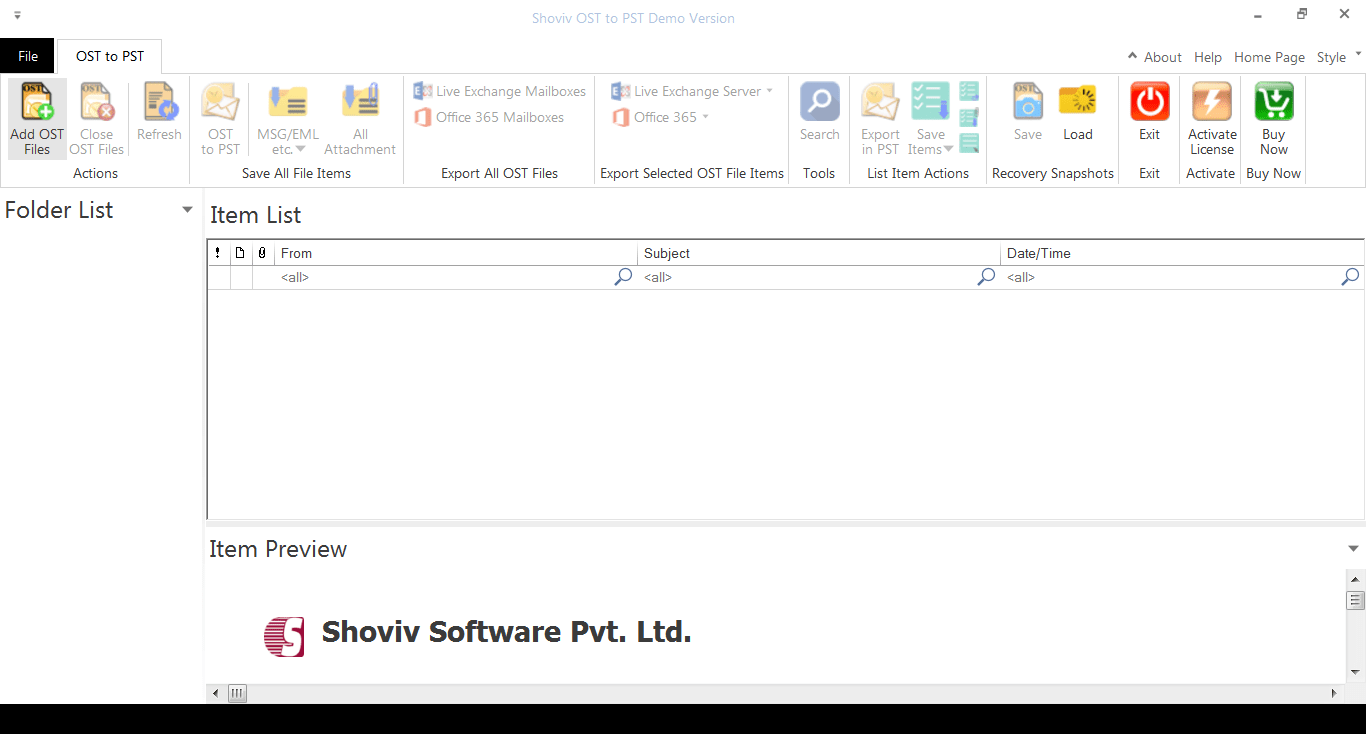Image resolution: width=1366 pixels, height=734 pixels.
Task: Sort by the Subject column header
Action: coord(819,253)
